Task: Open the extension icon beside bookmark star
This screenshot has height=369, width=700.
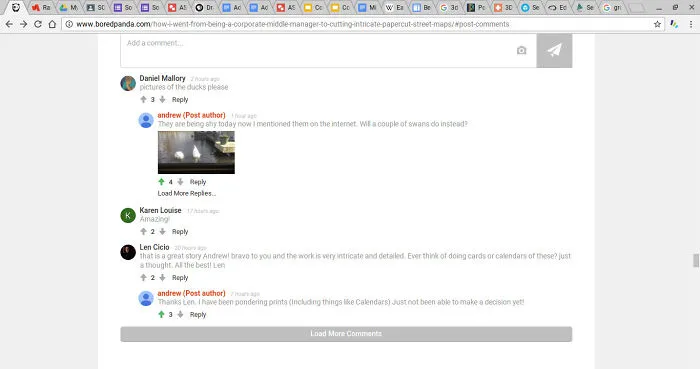Action: pyautogui.click(x=674, y=24)
